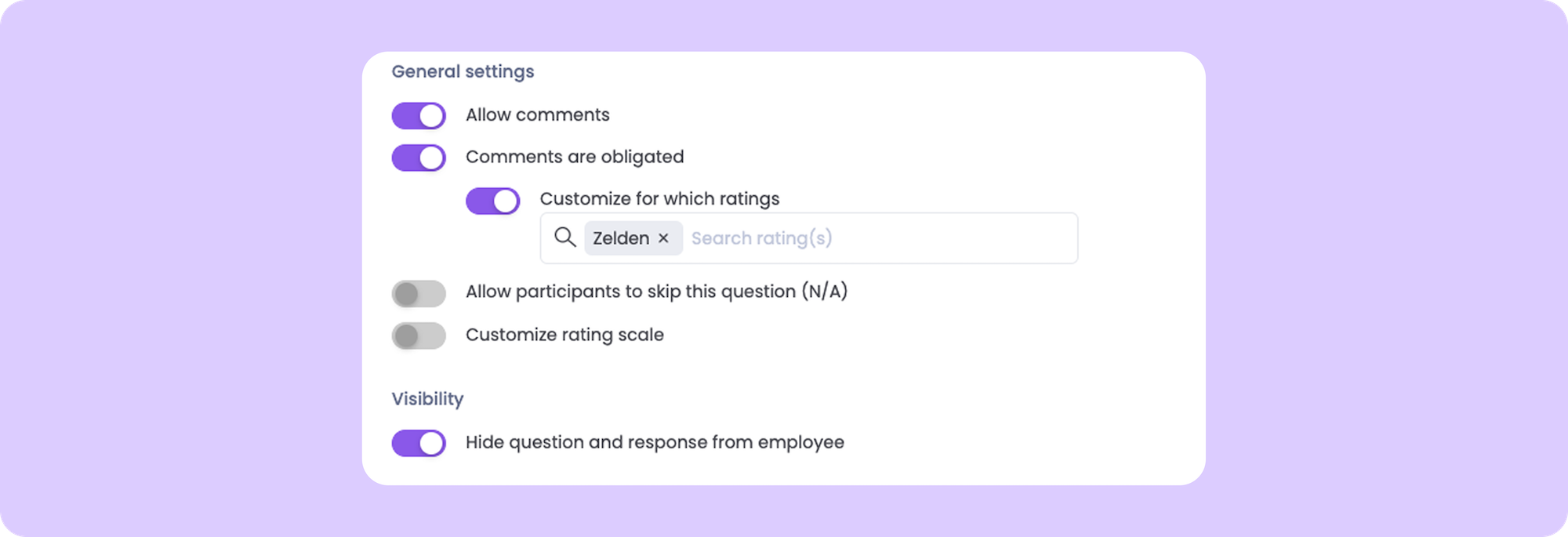Screen dimensions: 1568x537
Task: Turn off Hide question from employee toggle
Action: [419, 443]
